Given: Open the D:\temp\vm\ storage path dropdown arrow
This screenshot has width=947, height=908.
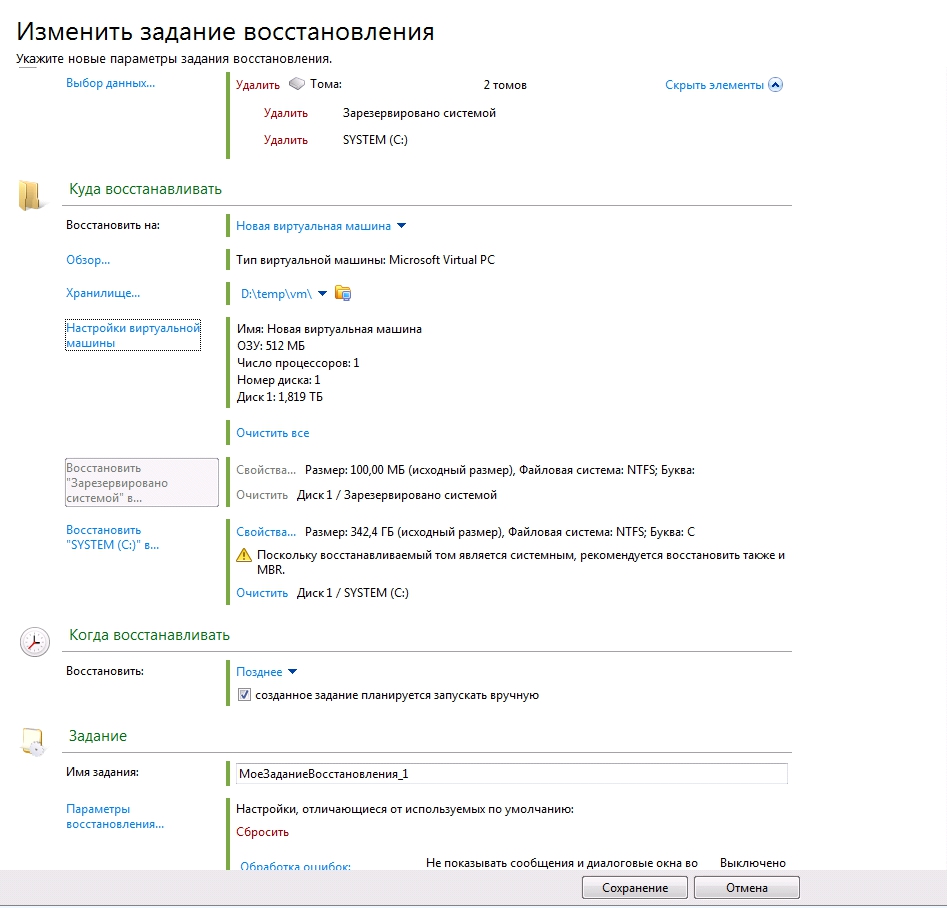Looking at the screenshot, I should coord(323,294).
